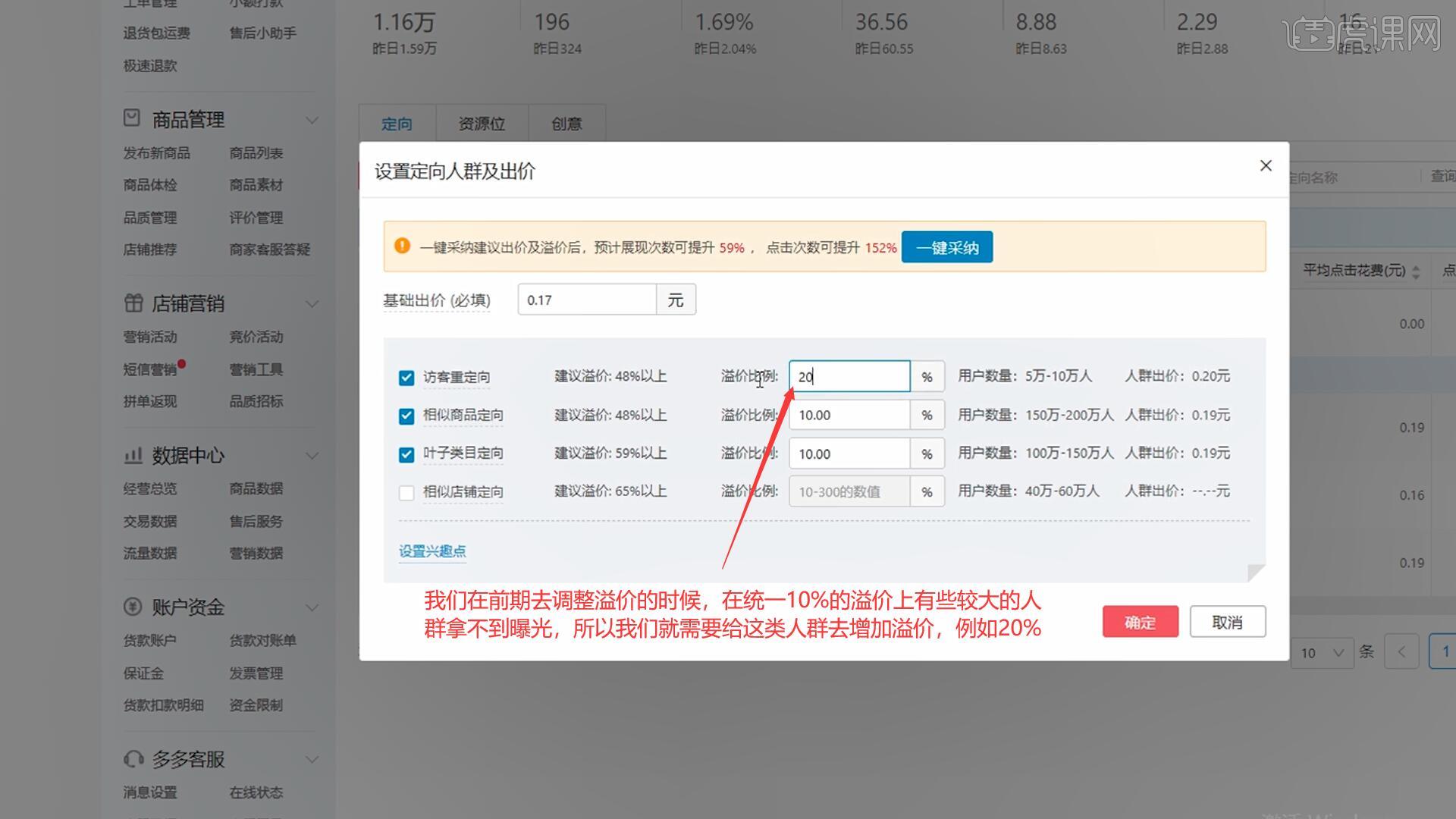Click the orange warning icon in banner

[402, 246]
